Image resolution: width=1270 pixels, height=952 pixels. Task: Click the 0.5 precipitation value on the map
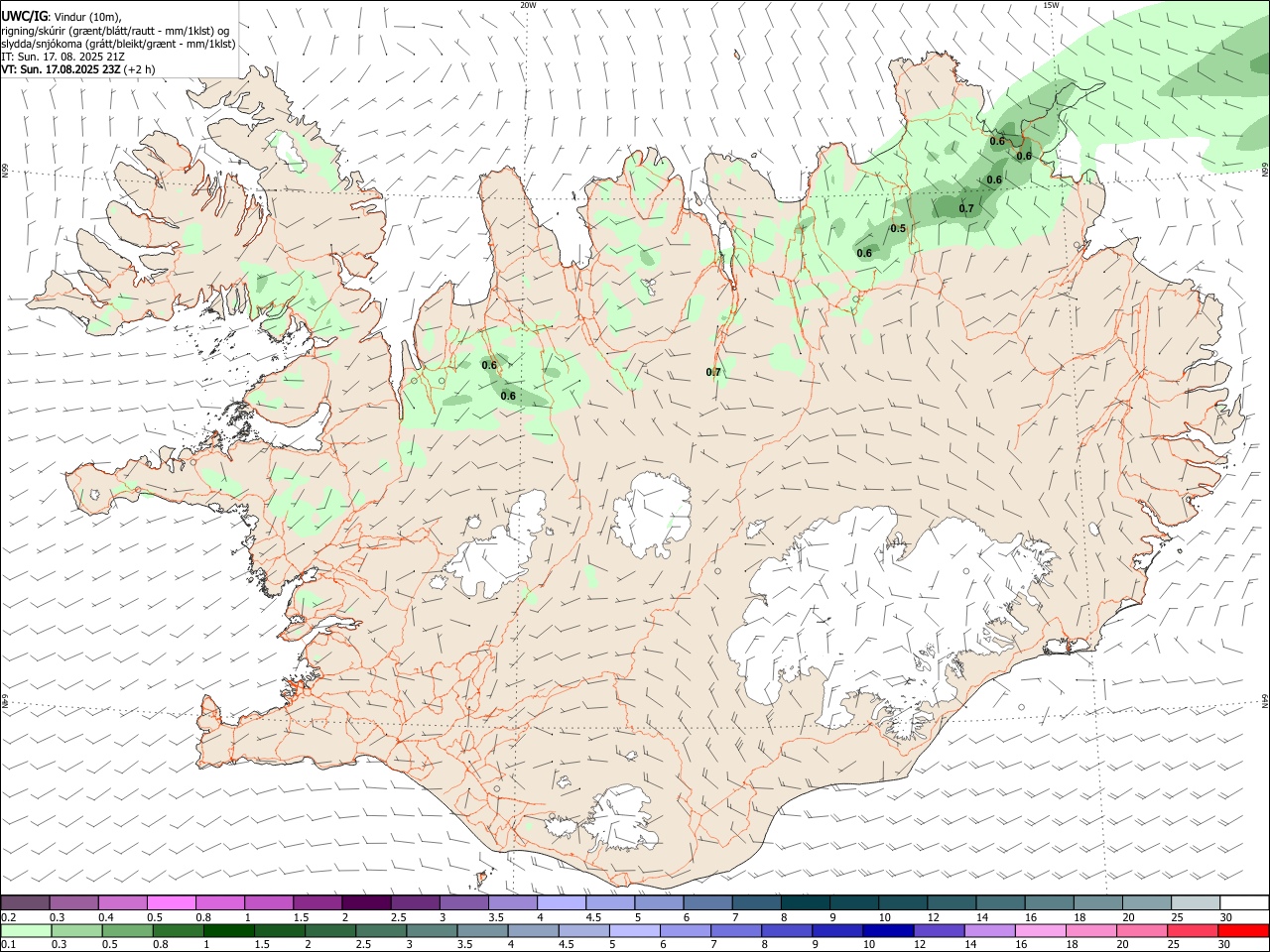coord(898,229)
